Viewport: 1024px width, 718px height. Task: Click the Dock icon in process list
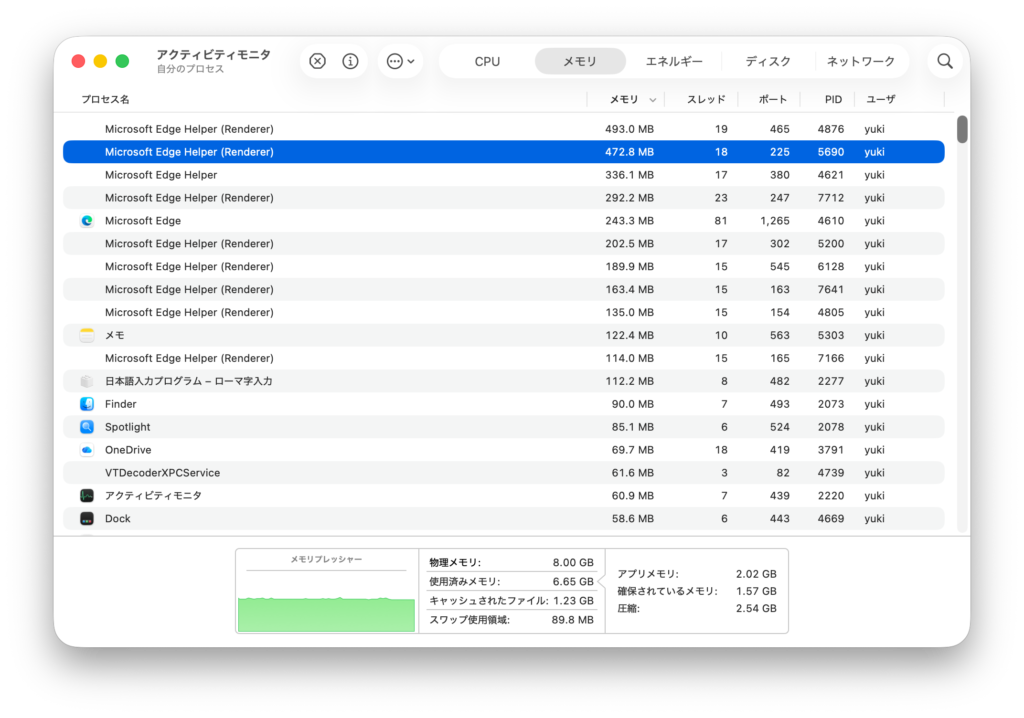(87, 518)
